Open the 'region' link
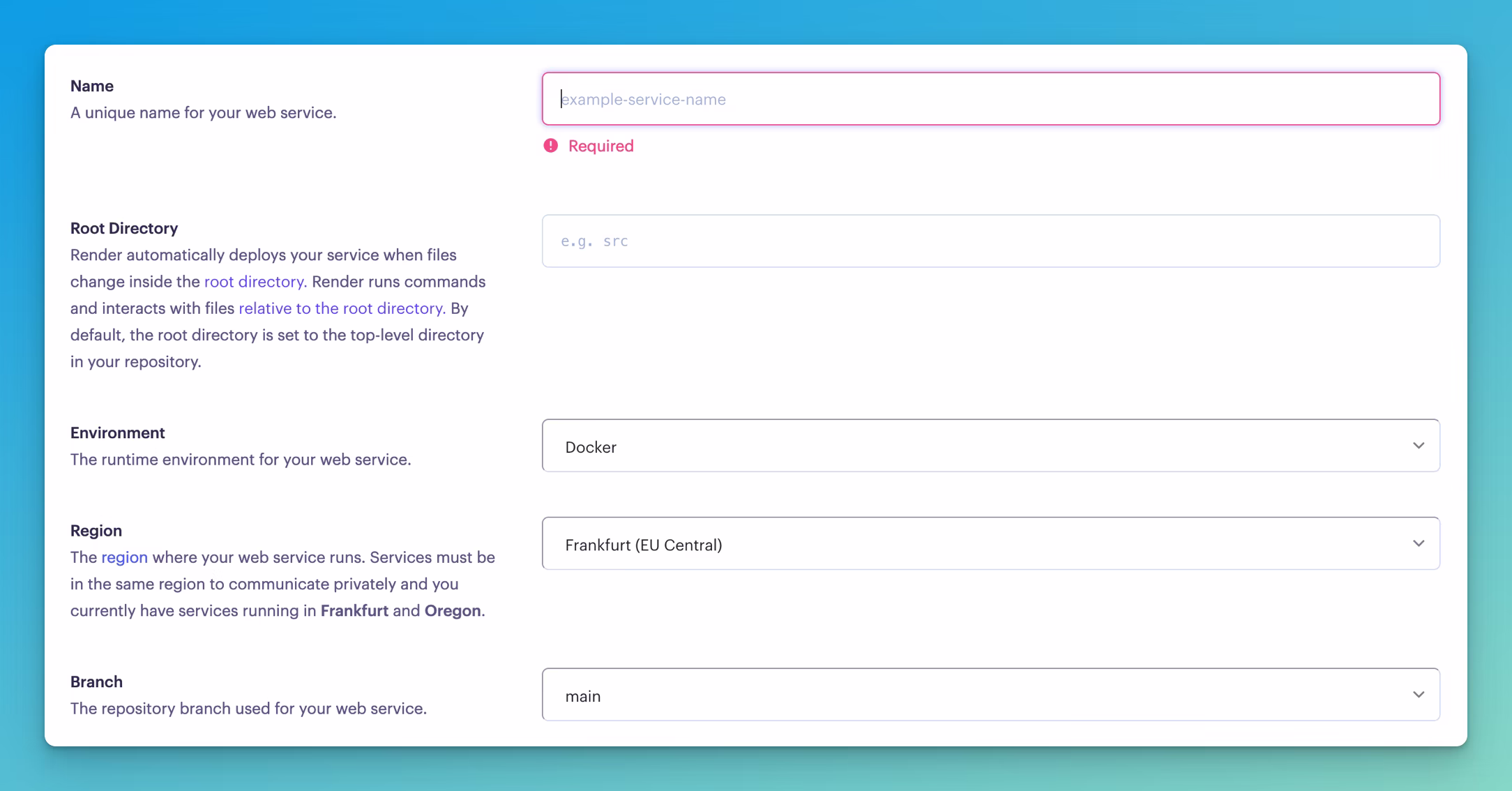 coord(124,558)
